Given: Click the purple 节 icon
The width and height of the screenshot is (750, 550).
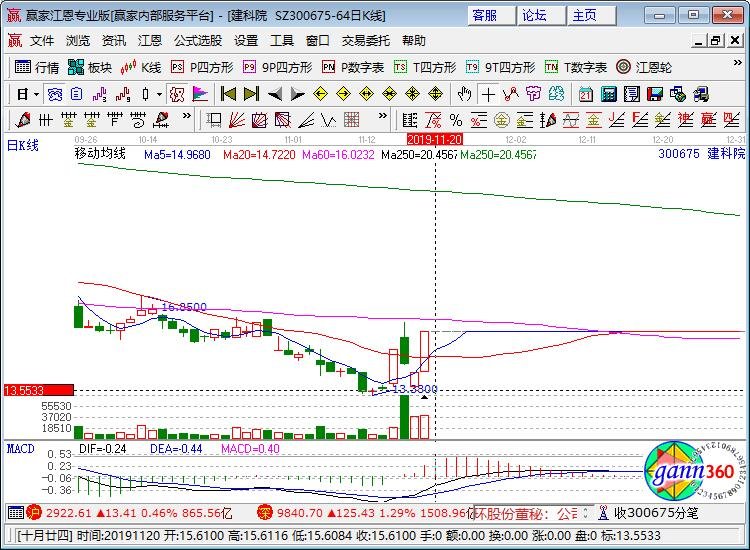Looking at the screenshot, I should (534, 94).
